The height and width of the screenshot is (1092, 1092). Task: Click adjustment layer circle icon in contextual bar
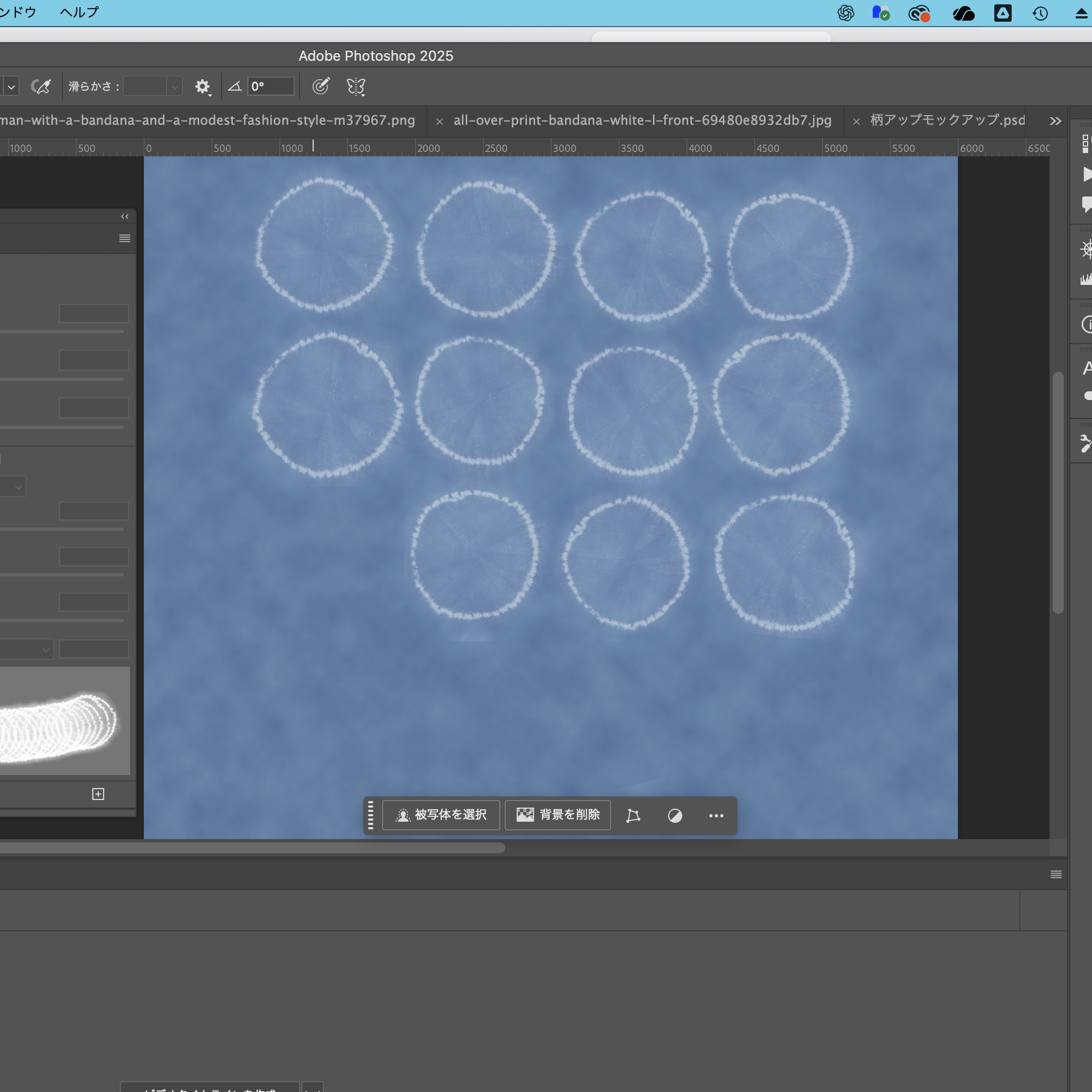675,816
